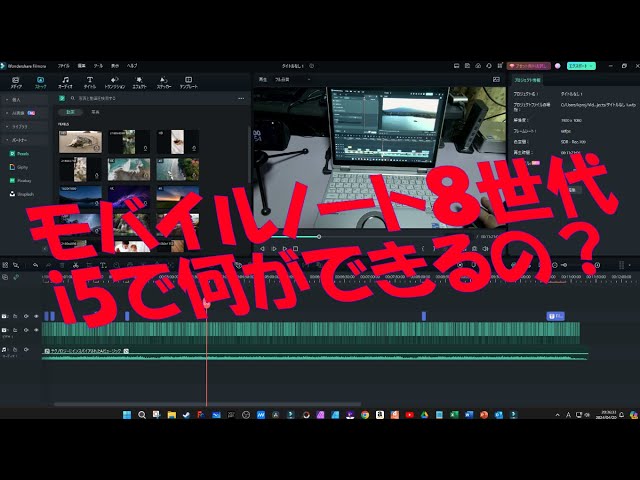Image resolution: width=640 pixels, height=480 pixels.
Task: Toggle visibility eye on video track 1
Action: coord(36,330)
